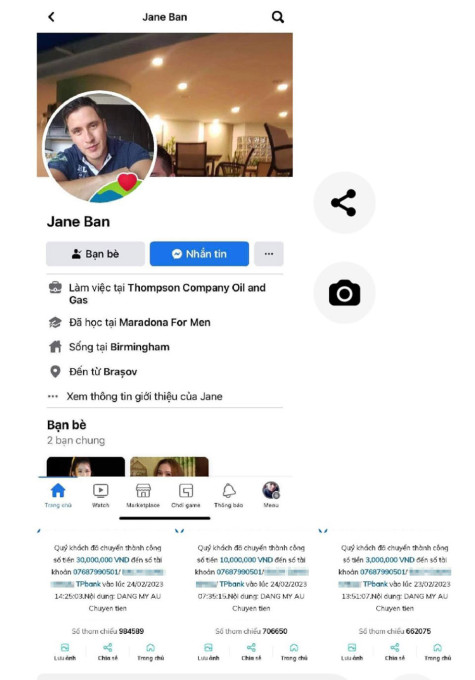Open the cover photo
The width and height of the screenshot is (475, 680).
click(x=165, y=105)
